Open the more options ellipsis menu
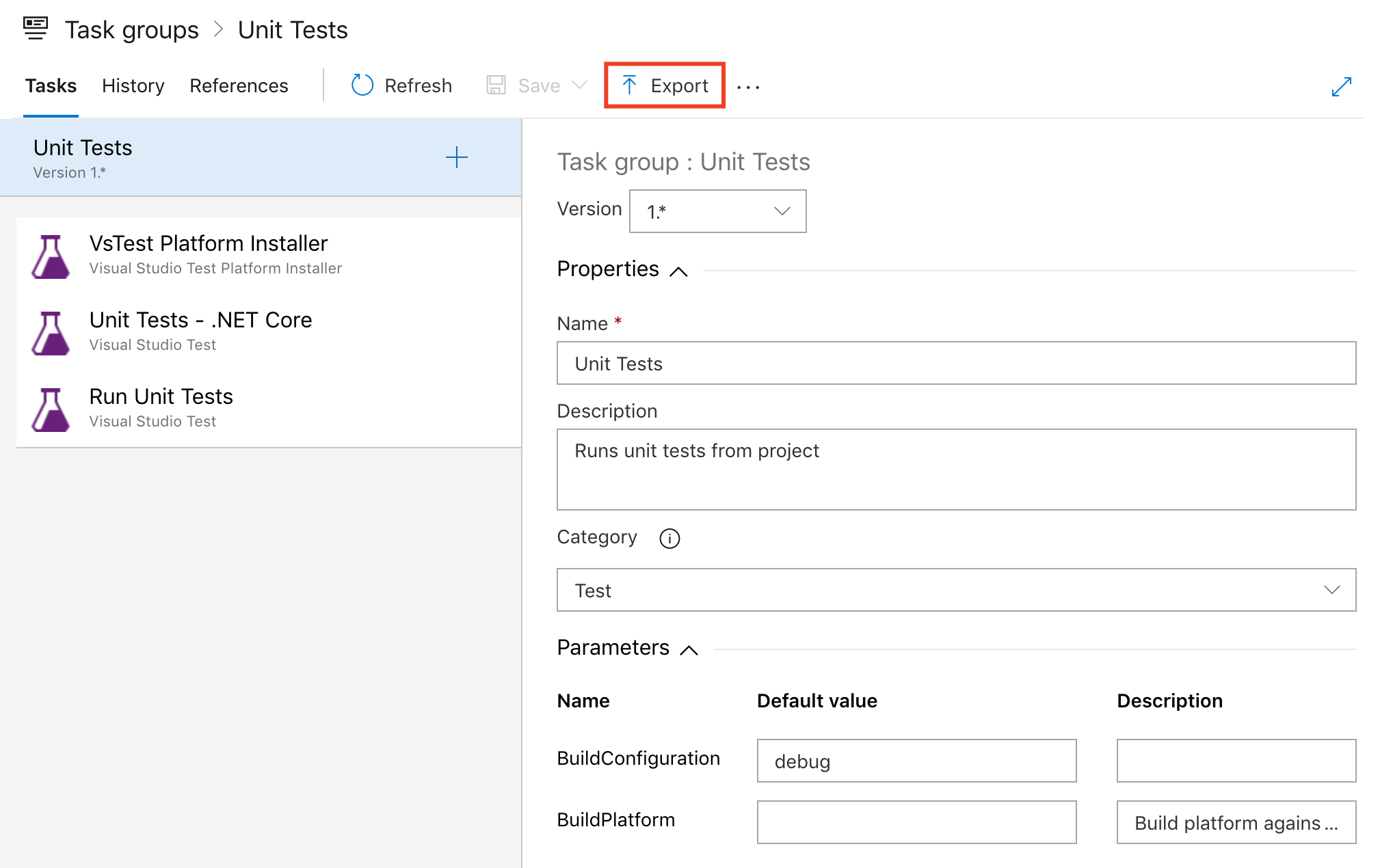 [x=748, y=87]
